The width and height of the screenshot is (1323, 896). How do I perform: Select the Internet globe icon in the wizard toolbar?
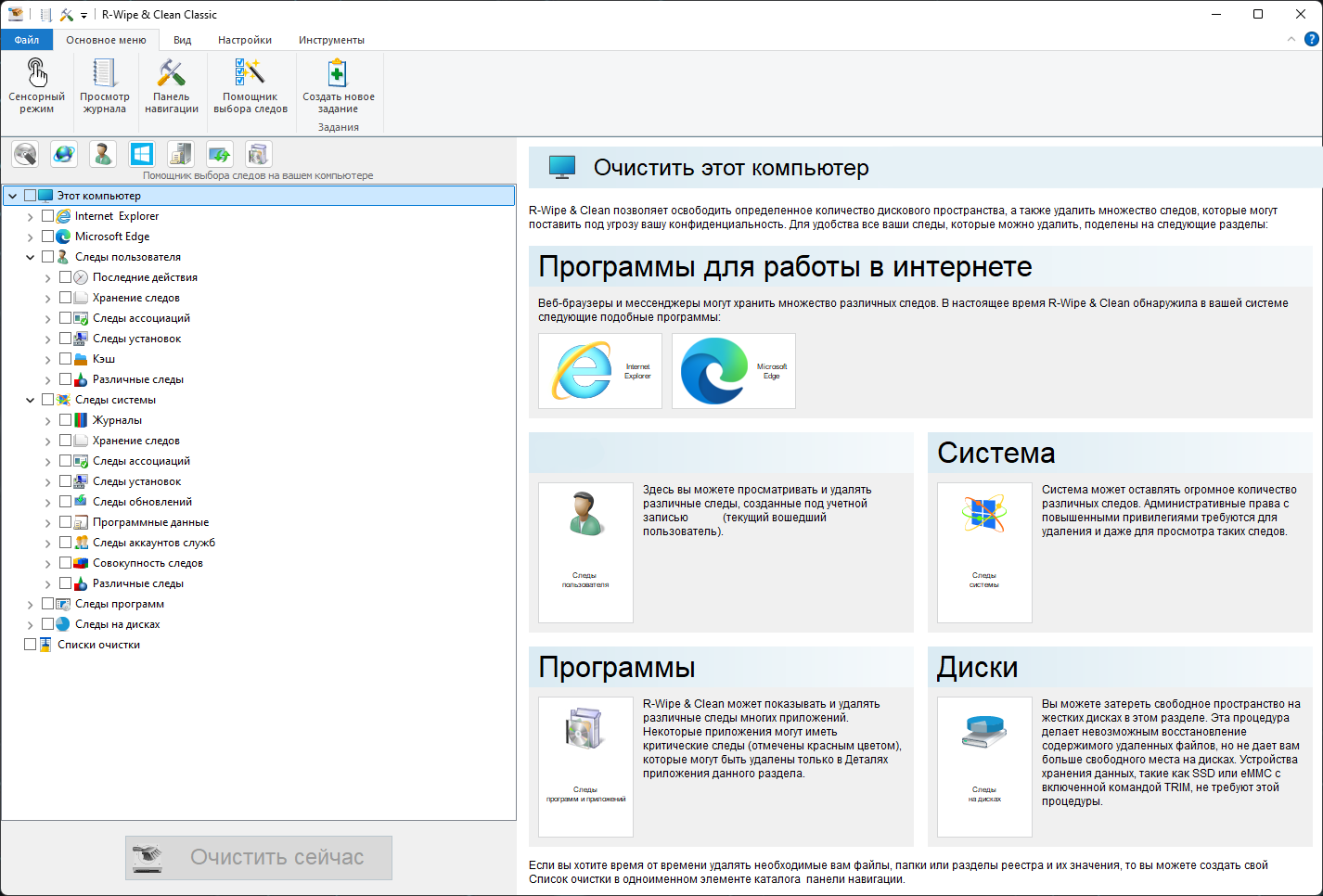(64, 154)
